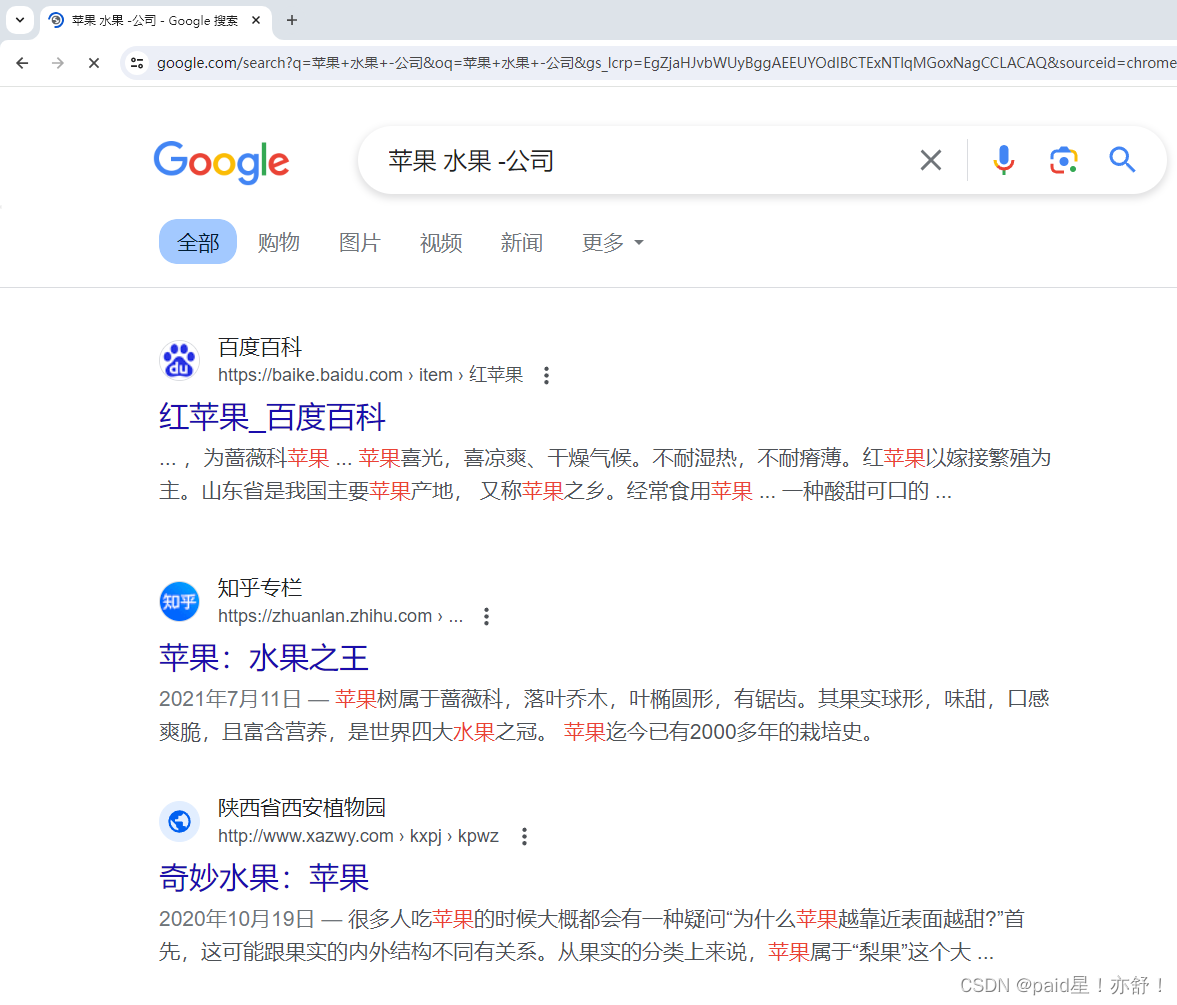Go back to the previous page
This screenshot has width=1177, height=1005.
23,63
